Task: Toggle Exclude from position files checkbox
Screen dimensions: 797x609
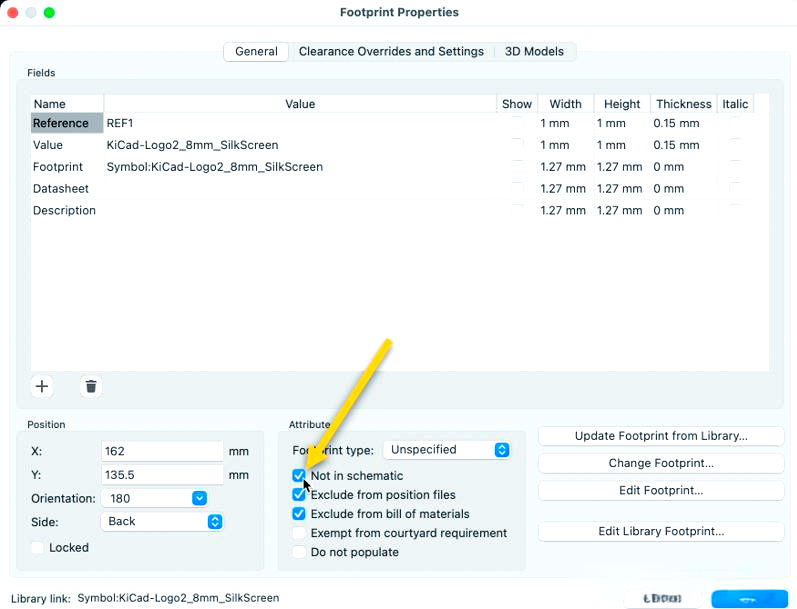Action: coord(299,495)
